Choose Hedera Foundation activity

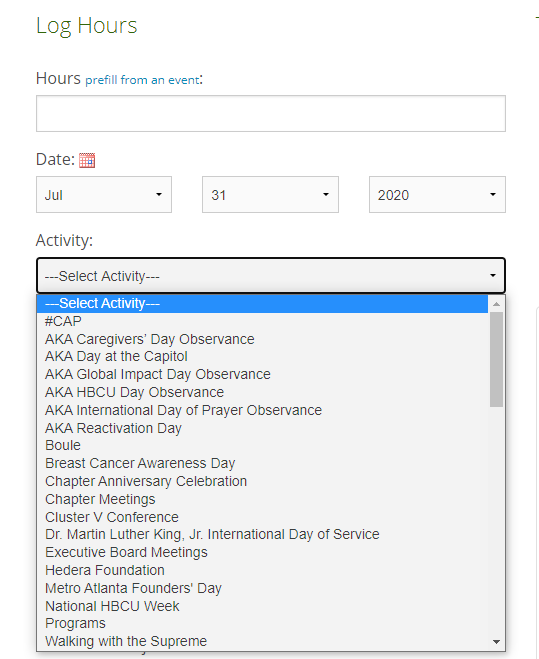point(263,570)
